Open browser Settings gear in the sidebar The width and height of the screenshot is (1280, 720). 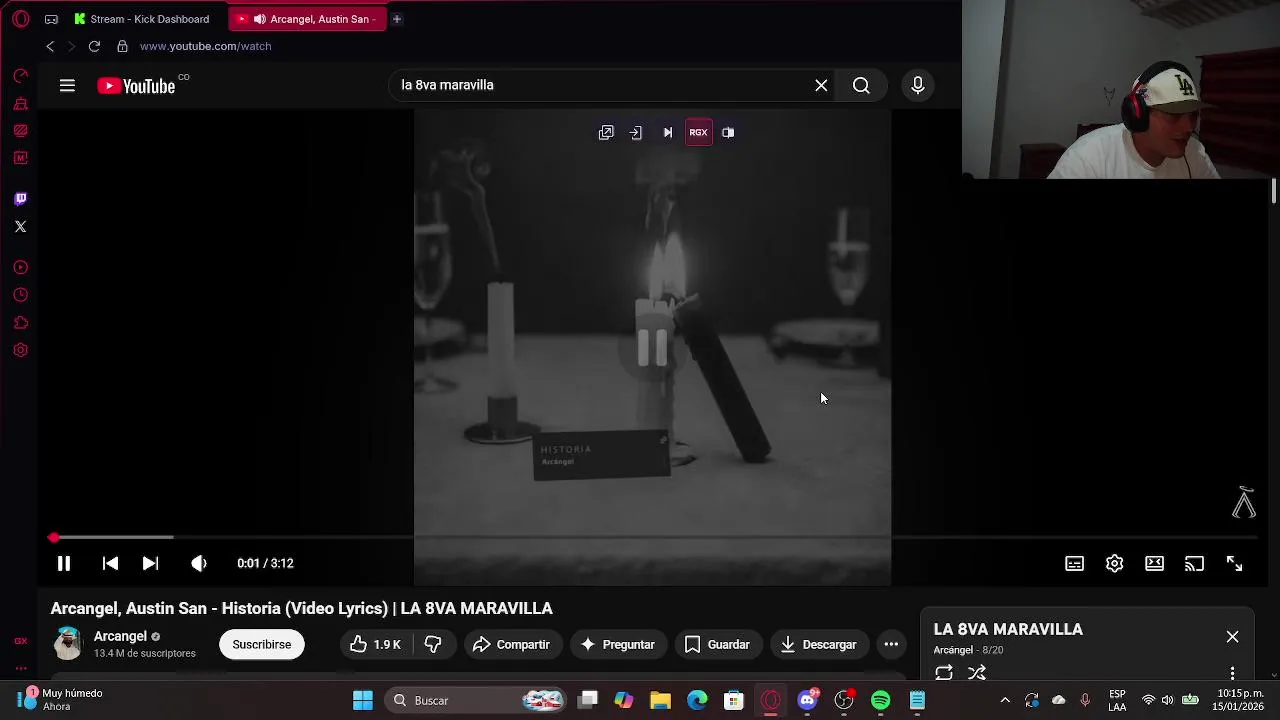click(20, 350)
